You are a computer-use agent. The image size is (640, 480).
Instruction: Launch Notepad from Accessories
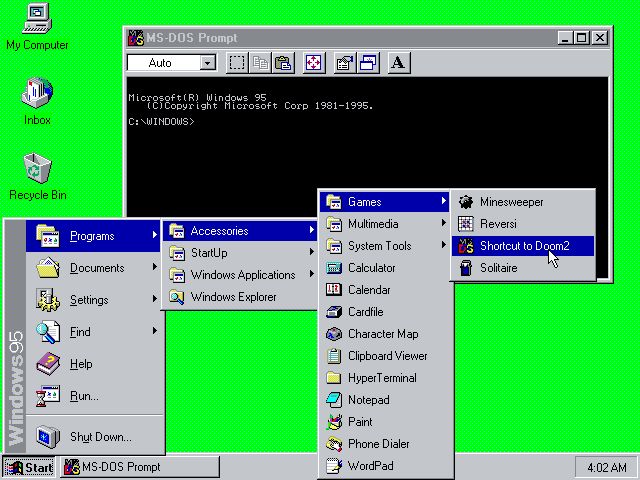point(384,400)
